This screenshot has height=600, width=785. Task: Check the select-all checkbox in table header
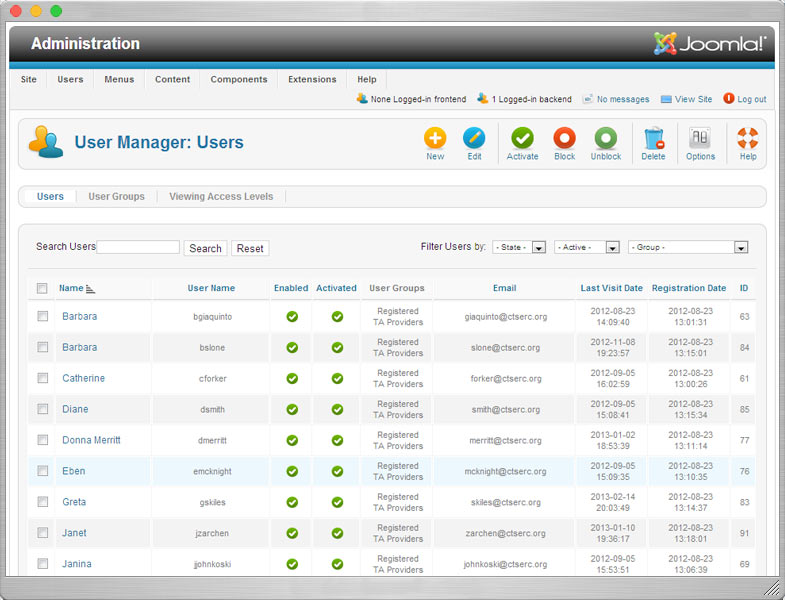(x=43, y=289)
